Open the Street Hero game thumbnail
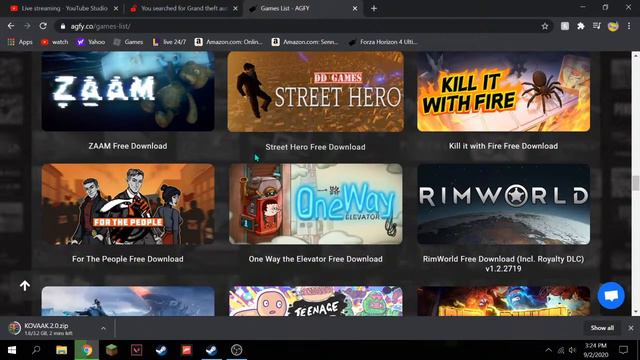 pyautogui.click(x=316, y=91)
